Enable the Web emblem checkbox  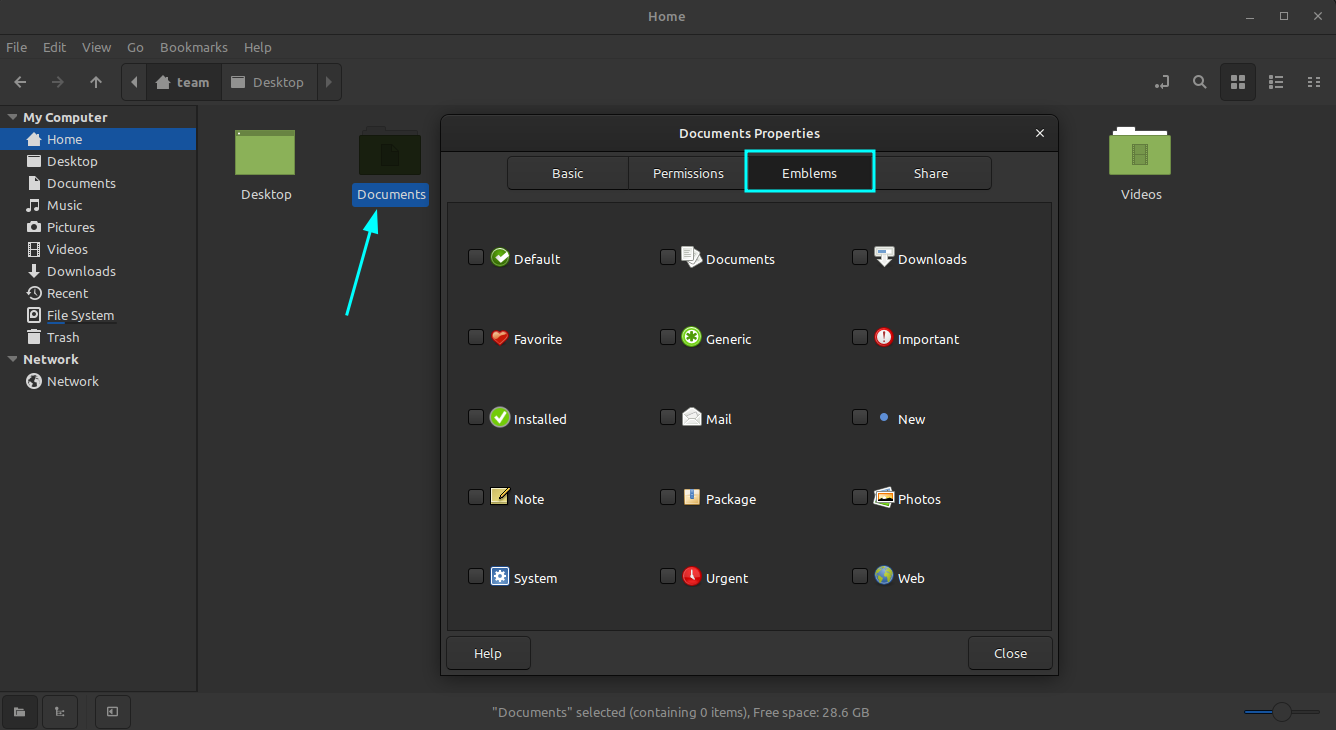tap(859, 576)
